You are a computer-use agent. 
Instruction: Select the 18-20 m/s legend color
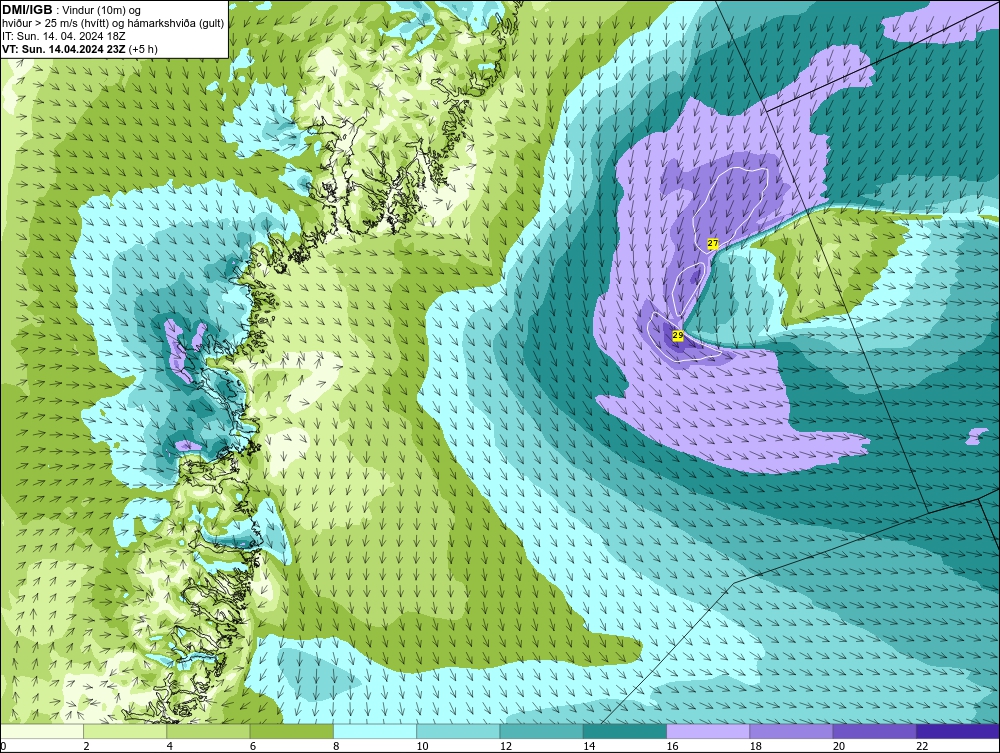point(791,731)
